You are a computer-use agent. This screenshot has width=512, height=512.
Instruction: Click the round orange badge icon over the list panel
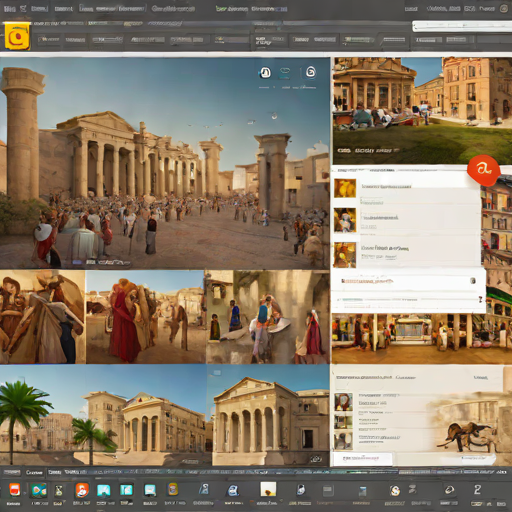(x=483, y=170)
